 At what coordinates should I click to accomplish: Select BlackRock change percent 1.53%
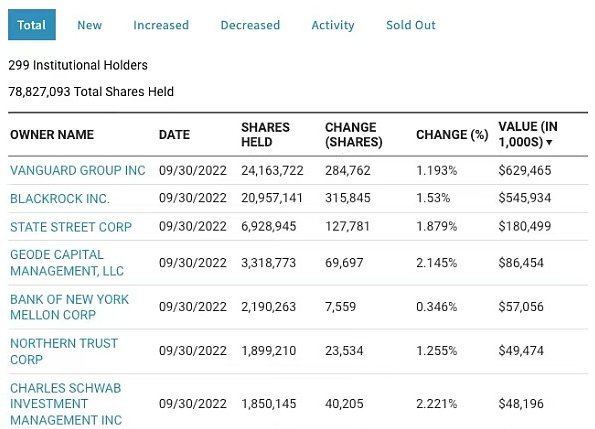click(x=433, y=198)
